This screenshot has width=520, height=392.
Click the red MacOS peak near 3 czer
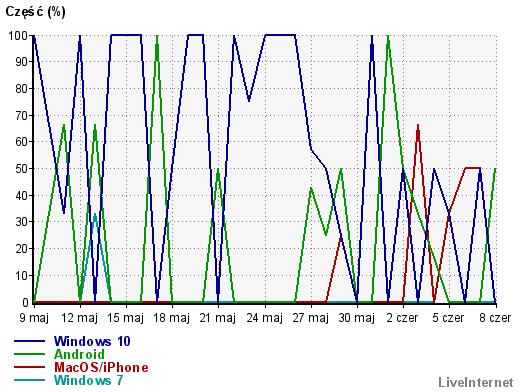coord(418,126)
